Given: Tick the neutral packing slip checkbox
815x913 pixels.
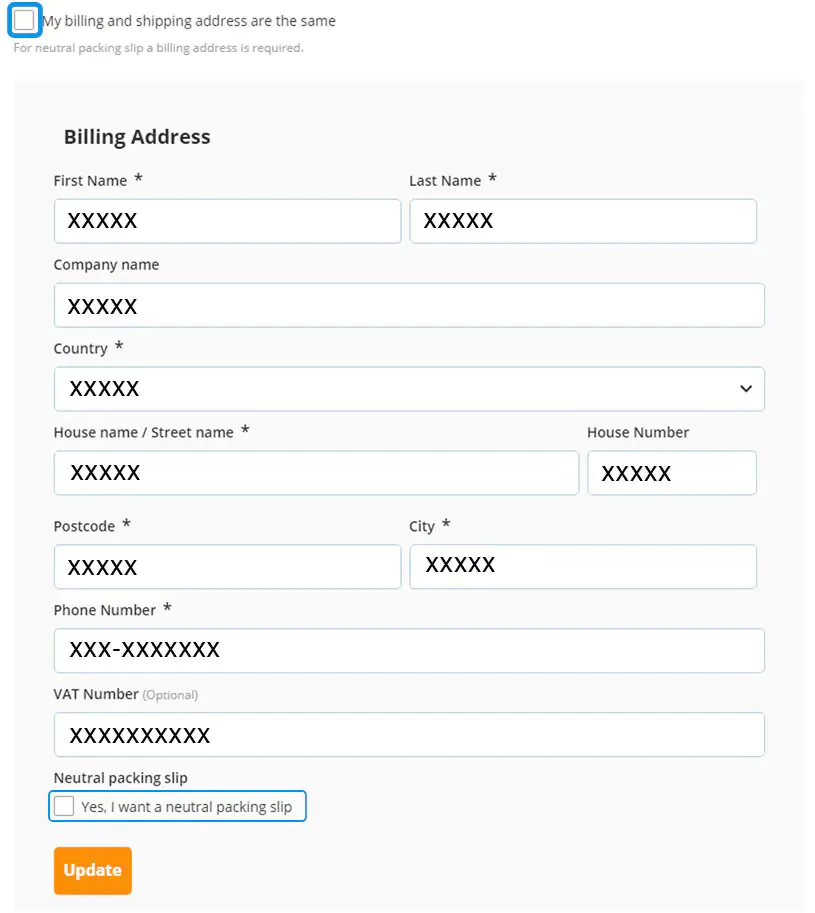Looking at the screenshot, I should 64,806.
